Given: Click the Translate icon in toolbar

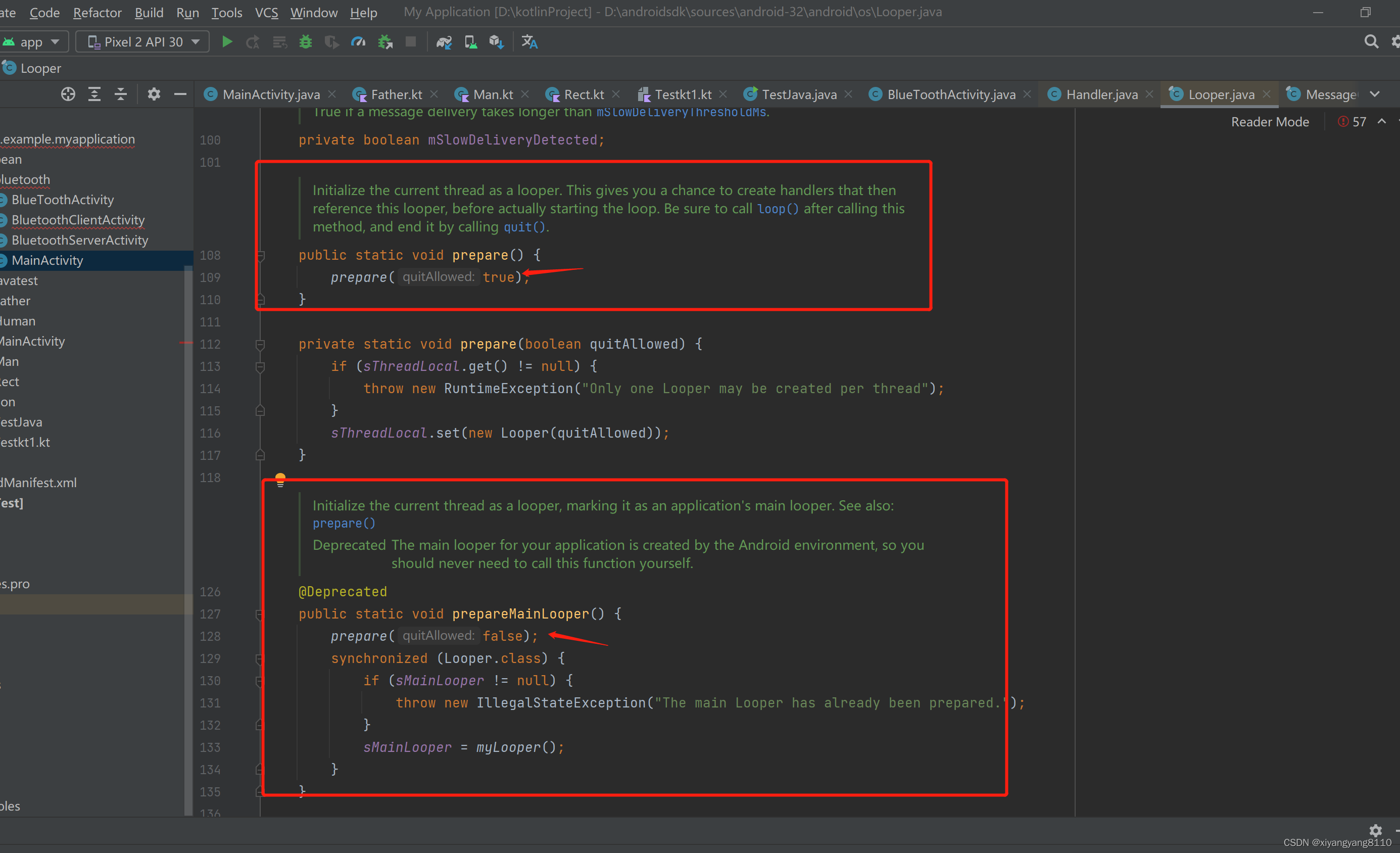Looking at the screenshot, I should pos(529,42).
